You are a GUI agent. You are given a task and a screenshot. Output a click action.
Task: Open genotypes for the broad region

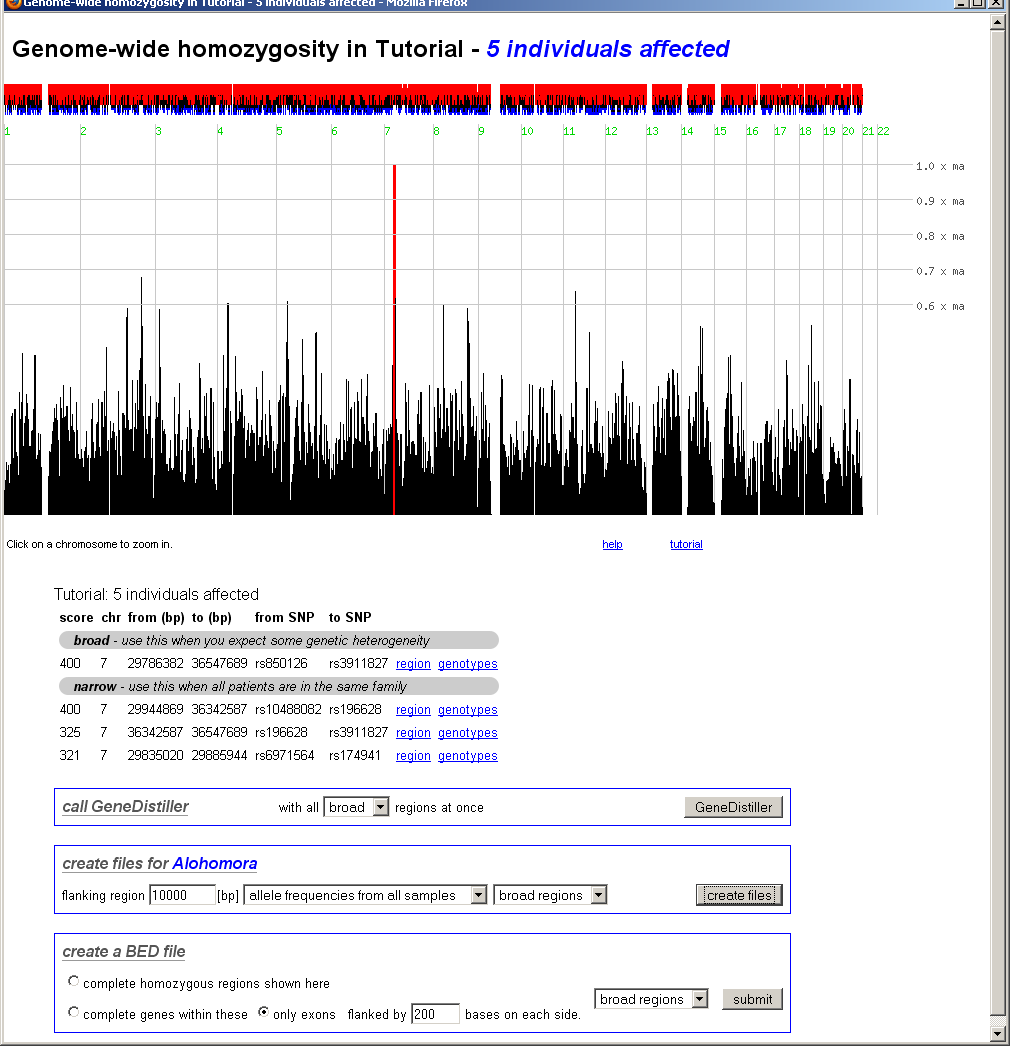(467, 663)
